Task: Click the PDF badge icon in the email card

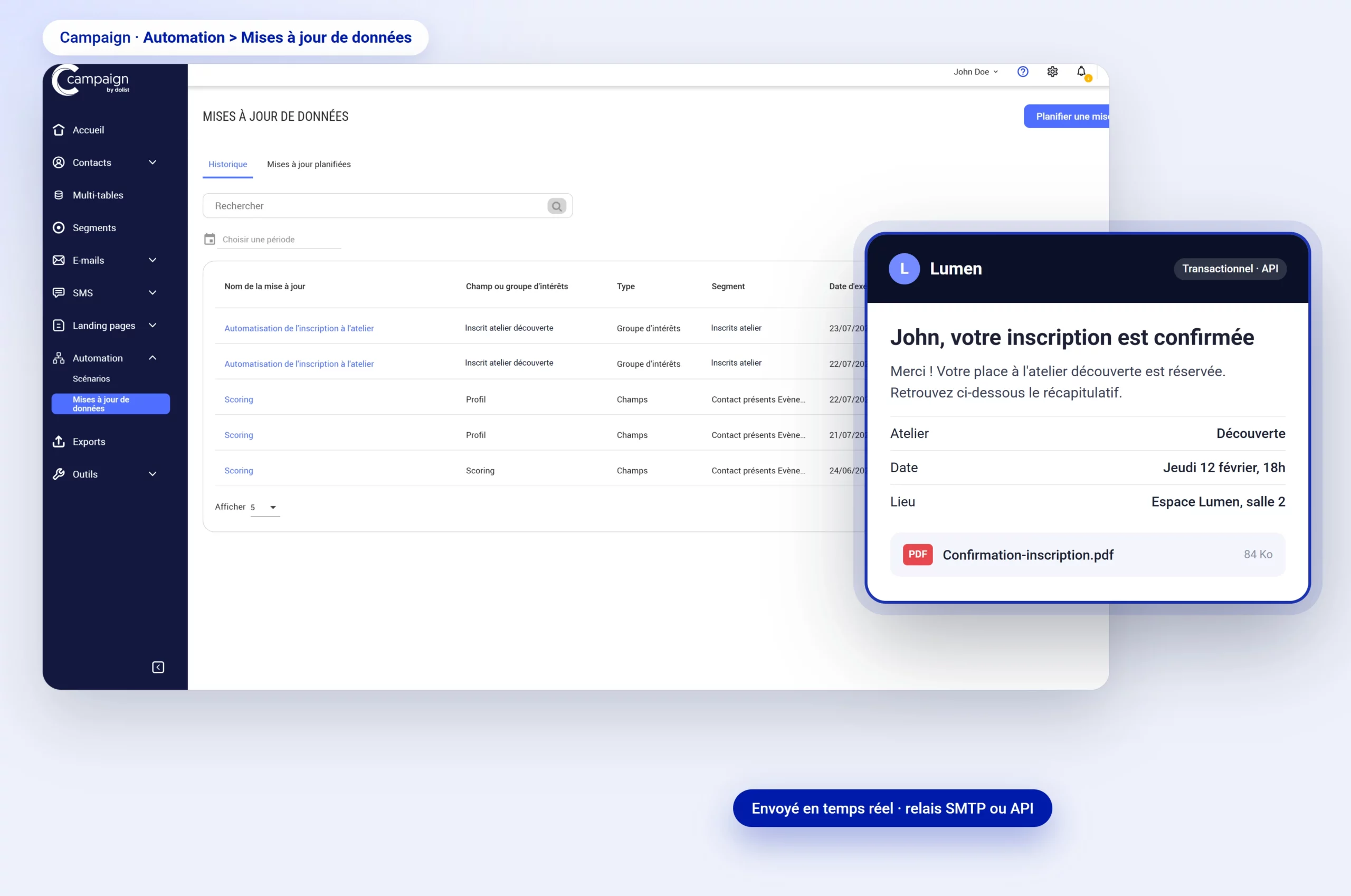Action: point(918,554)
